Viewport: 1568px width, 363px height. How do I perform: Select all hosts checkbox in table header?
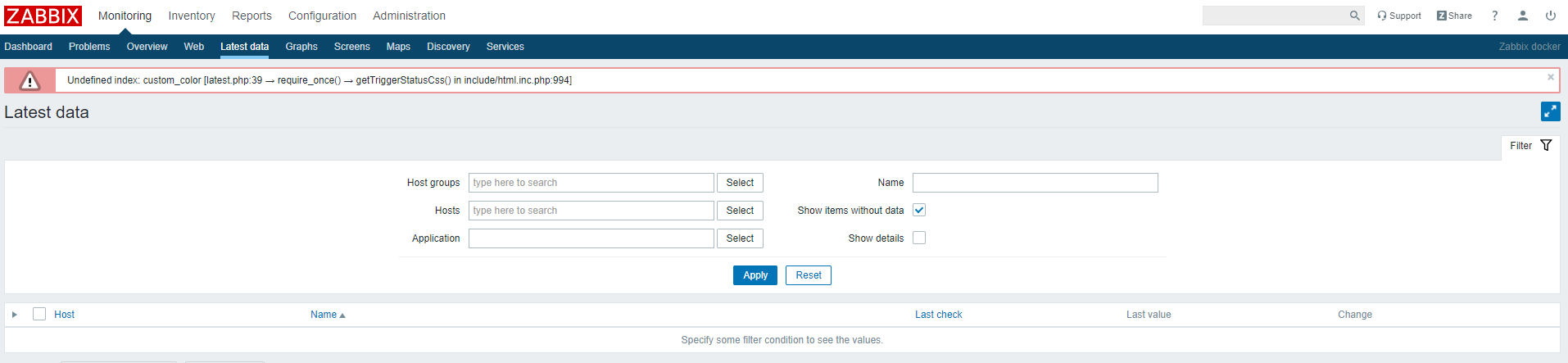39,314
